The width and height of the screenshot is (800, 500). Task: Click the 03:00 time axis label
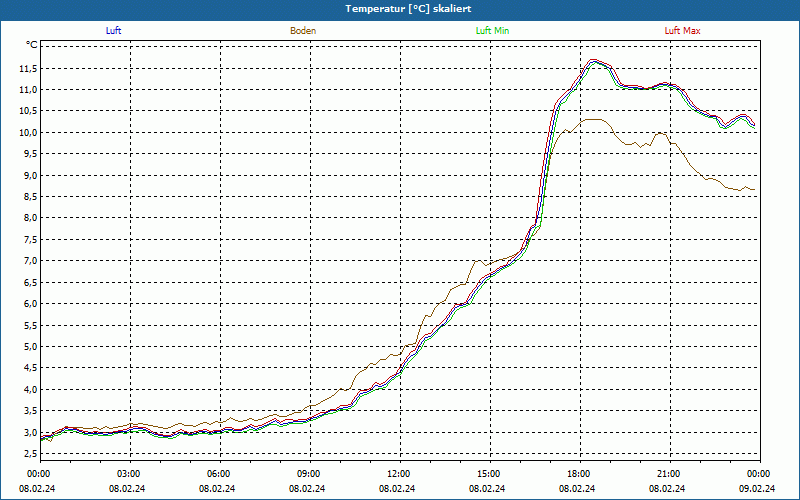tap(131, 474)
